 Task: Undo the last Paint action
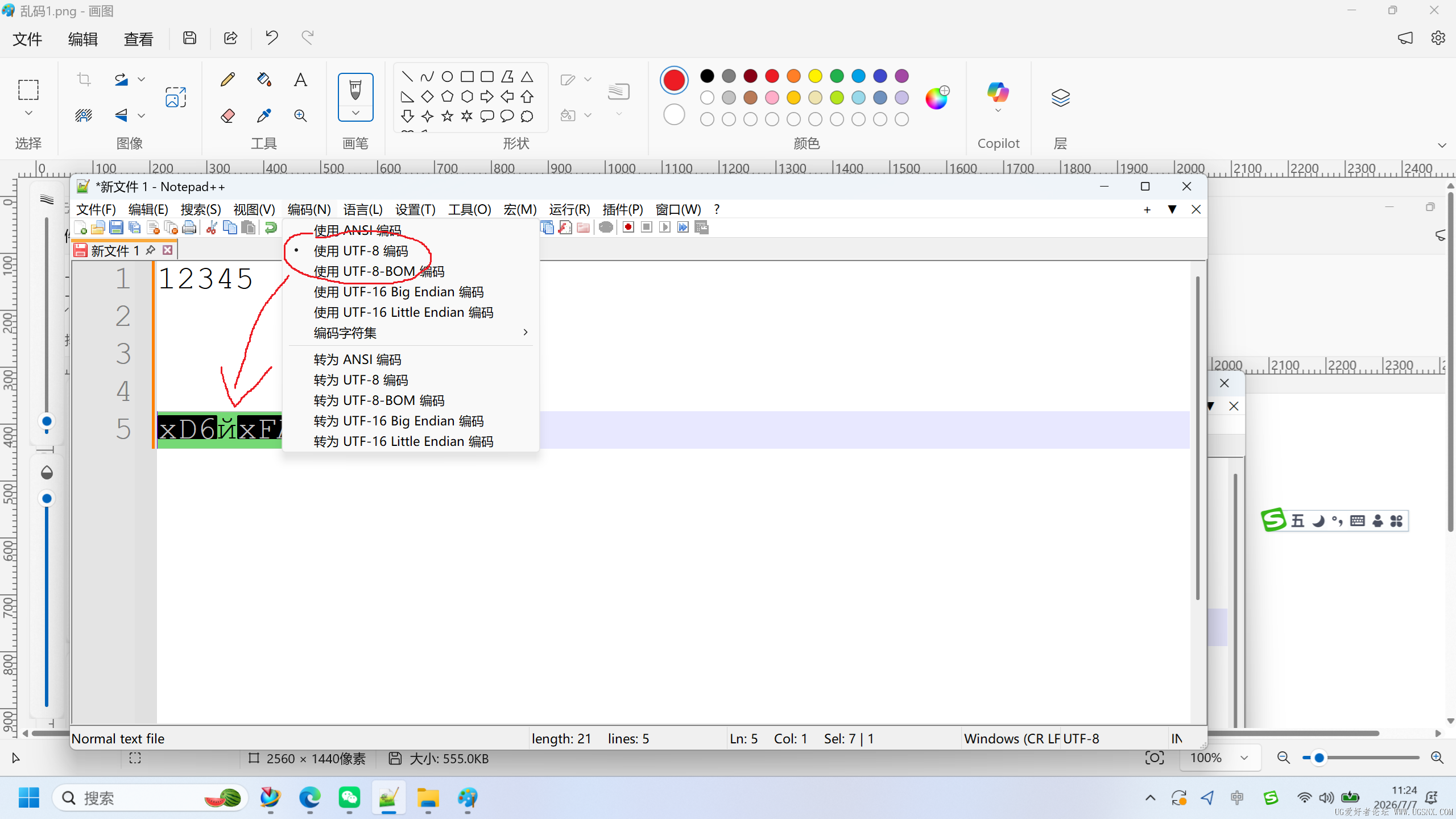271,38
